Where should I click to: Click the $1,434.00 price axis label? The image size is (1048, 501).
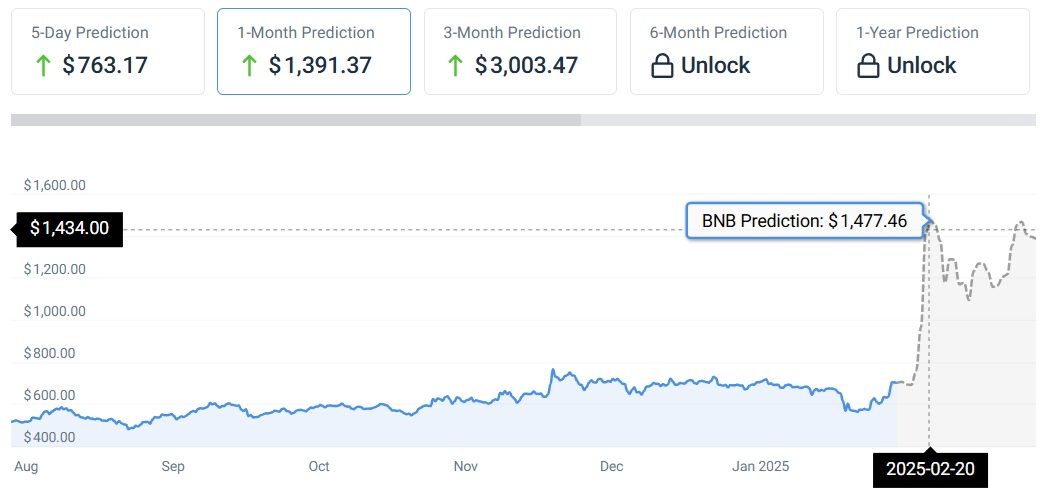[69, 229]
